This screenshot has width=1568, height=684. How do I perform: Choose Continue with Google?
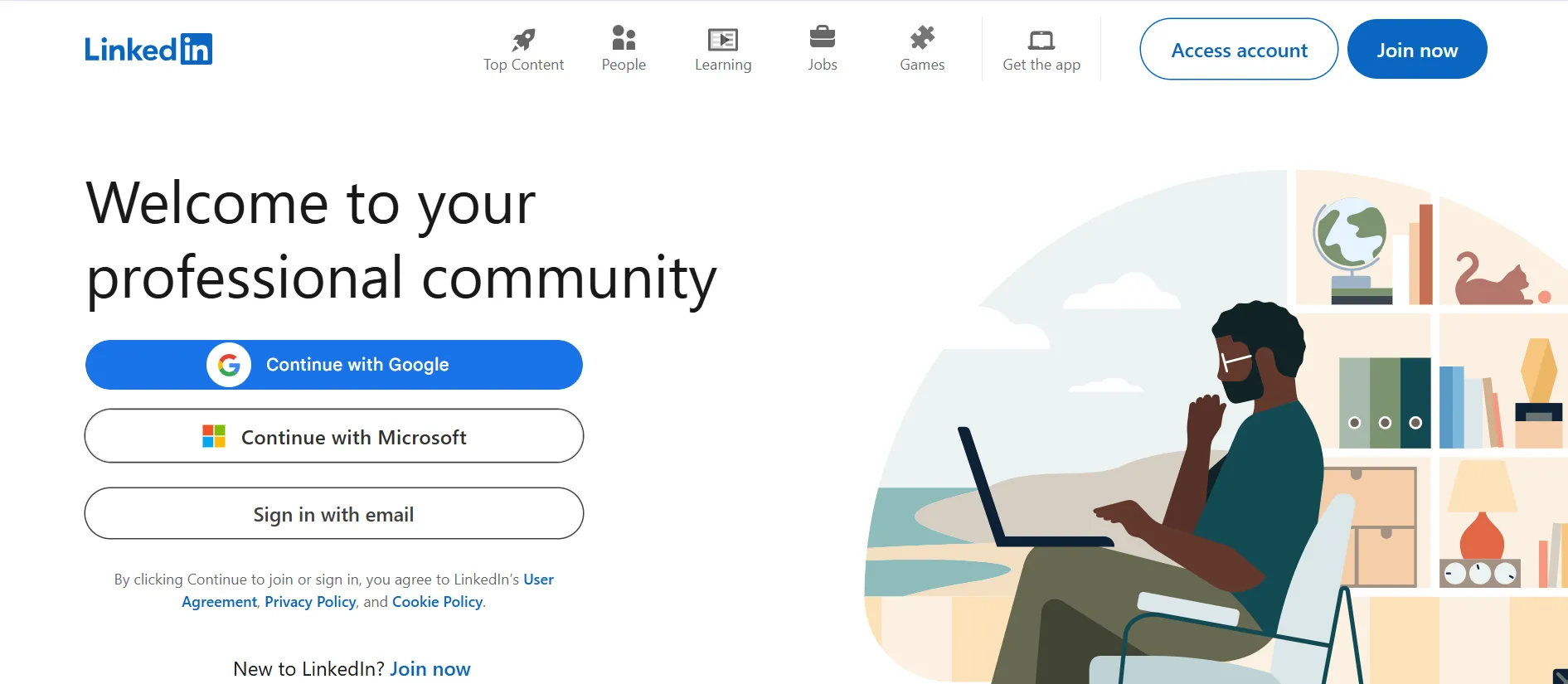click(334, 365)
